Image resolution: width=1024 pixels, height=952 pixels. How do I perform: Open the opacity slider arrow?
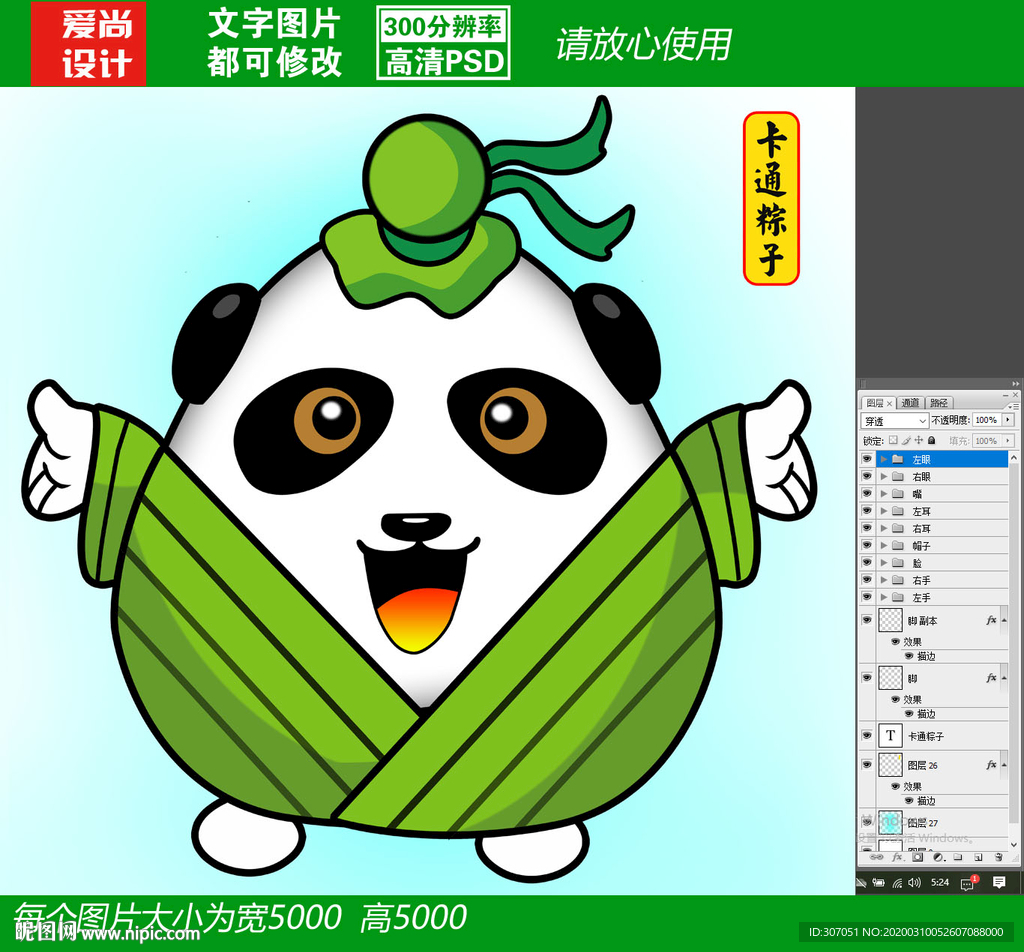[x=1007, y=421]
